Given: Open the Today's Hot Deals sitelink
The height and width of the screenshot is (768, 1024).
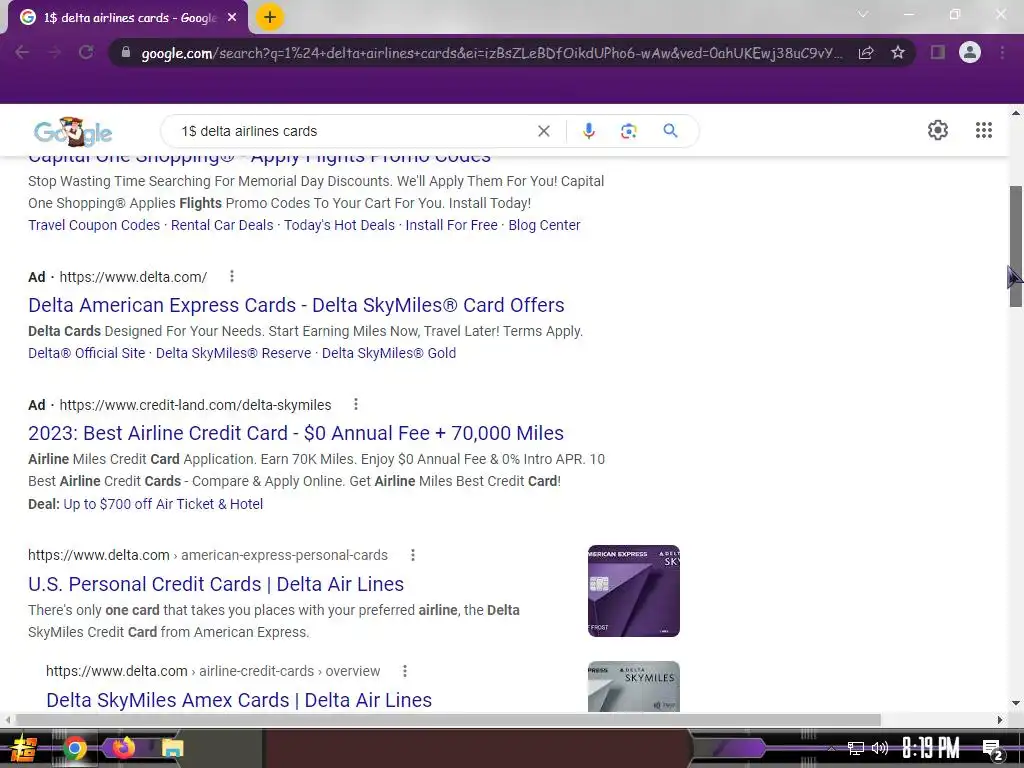Looking at the screenshot, I should click(340, 225).
